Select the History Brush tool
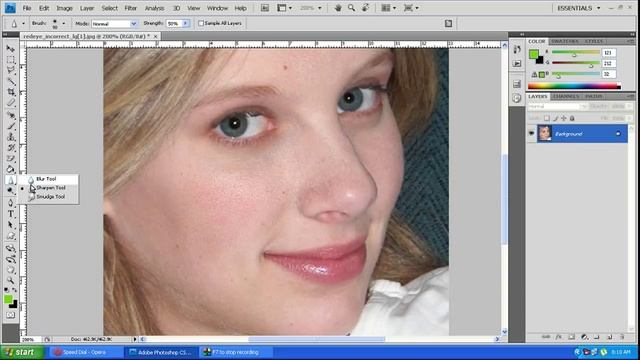The width and height of the screenshot is (640, 360). coord(11,148)
